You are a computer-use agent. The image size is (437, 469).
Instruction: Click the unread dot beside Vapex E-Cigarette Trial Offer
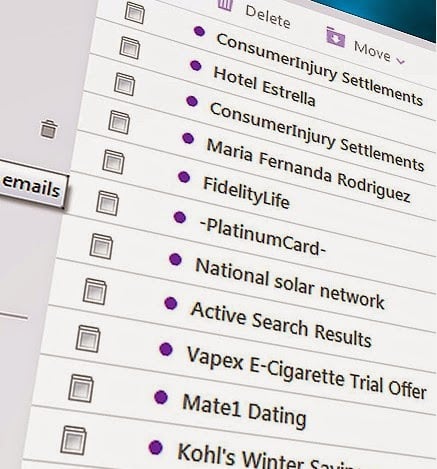(x=166, y=349)
